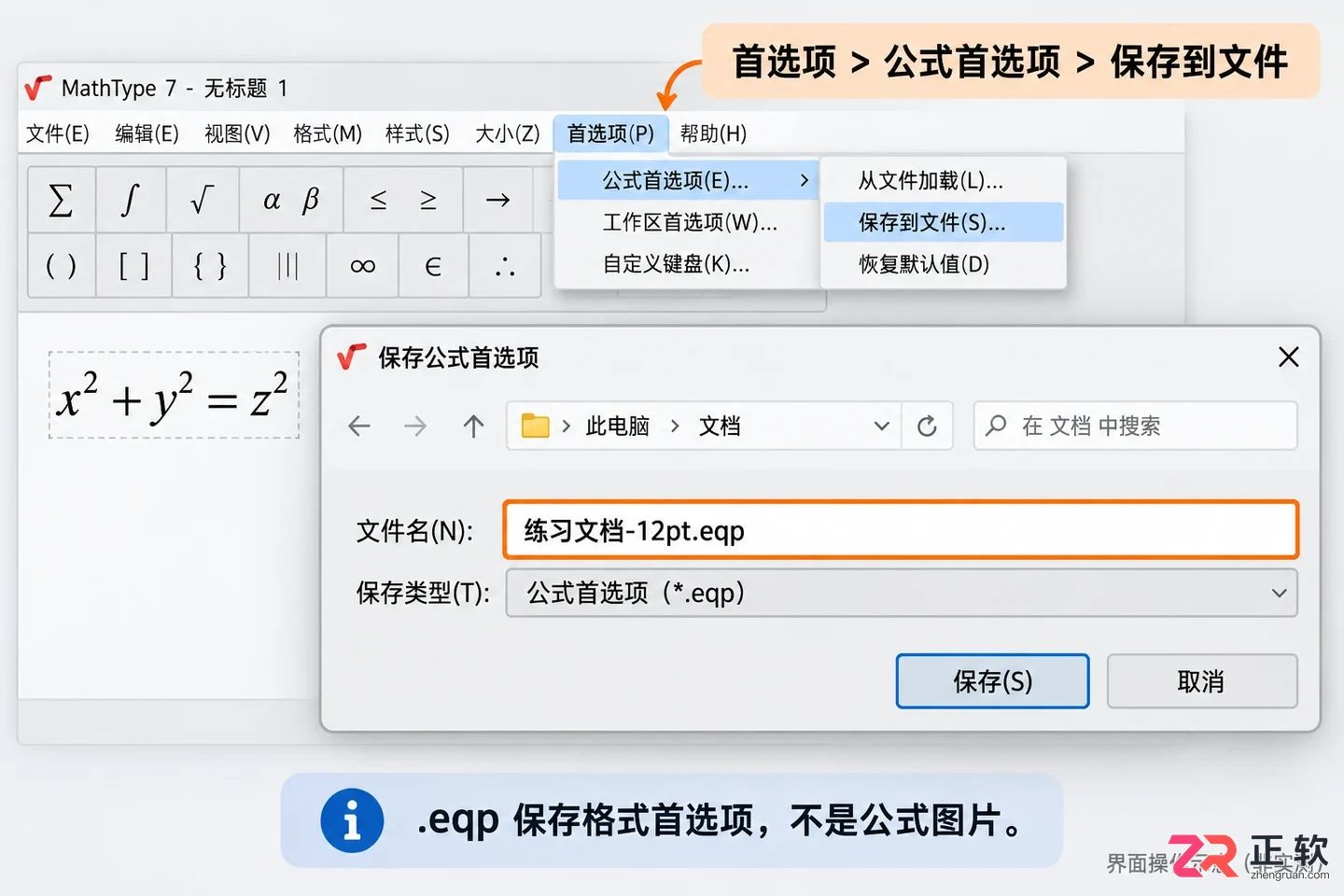Expand the chevron before 此电脑 in path

point(567,427)
